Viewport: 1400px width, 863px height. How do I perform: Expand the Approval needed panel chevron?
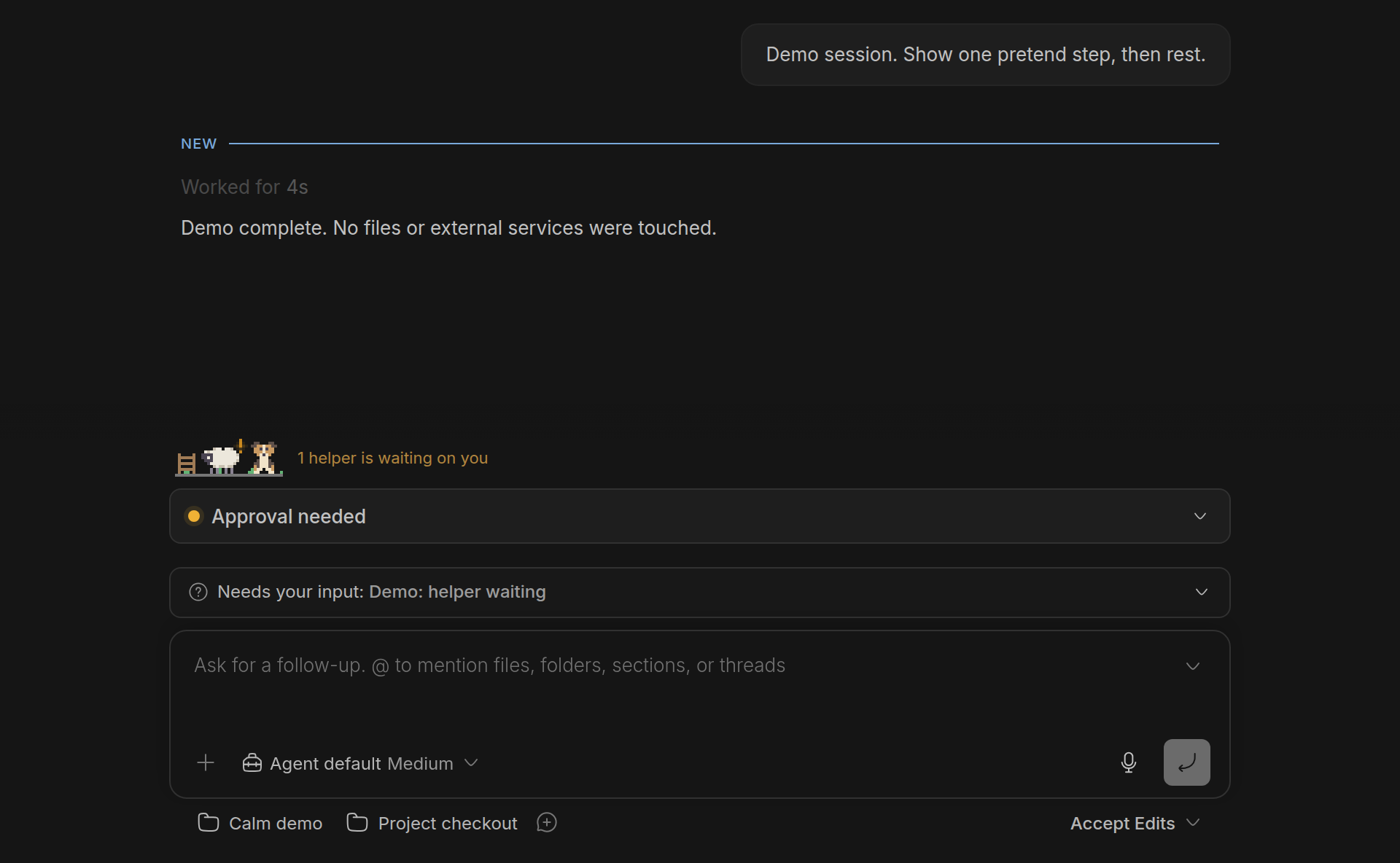(1199, 516)
